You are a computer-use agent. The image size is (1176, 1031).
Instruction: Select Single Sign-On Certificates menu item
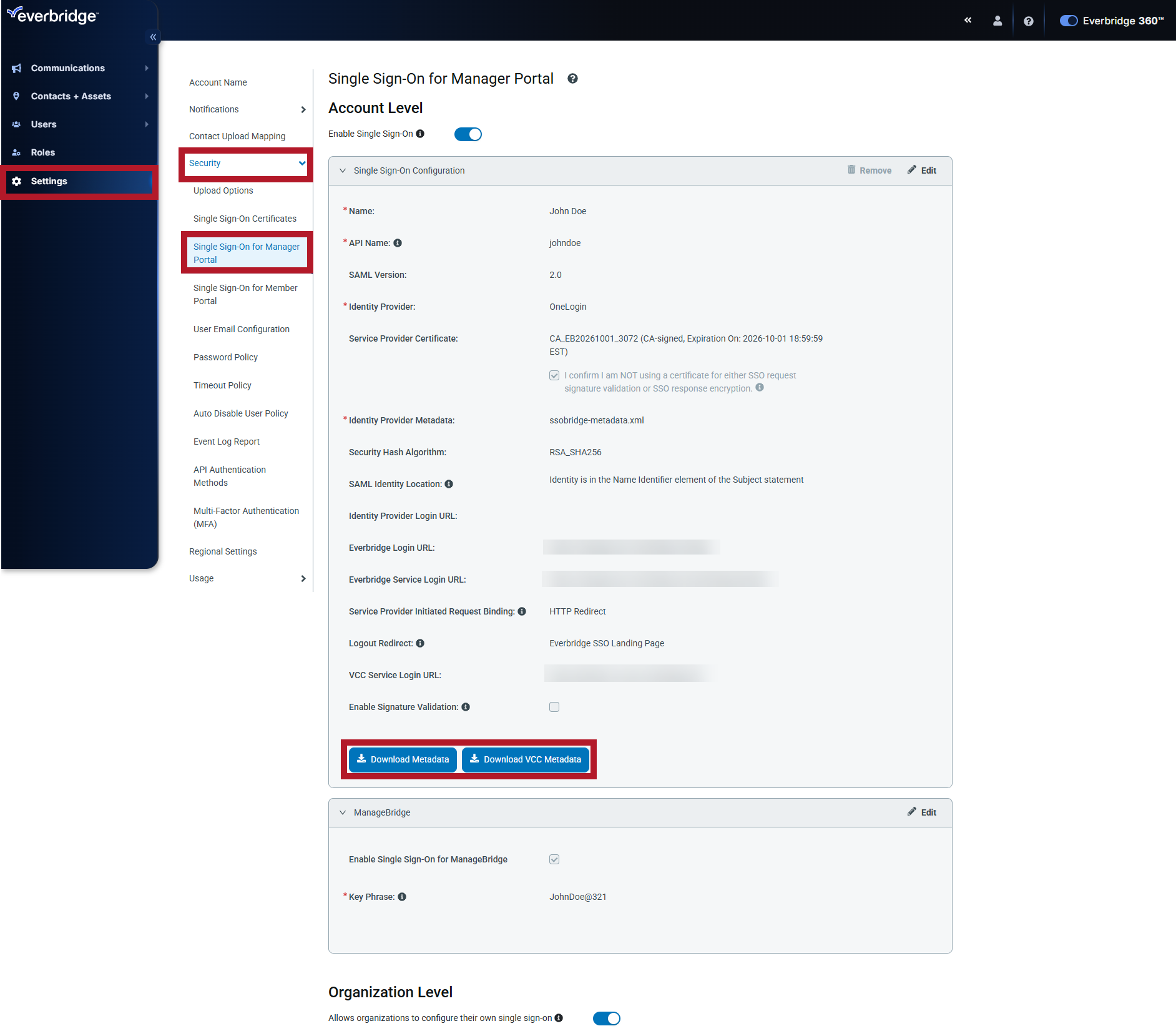click(245, 219)
